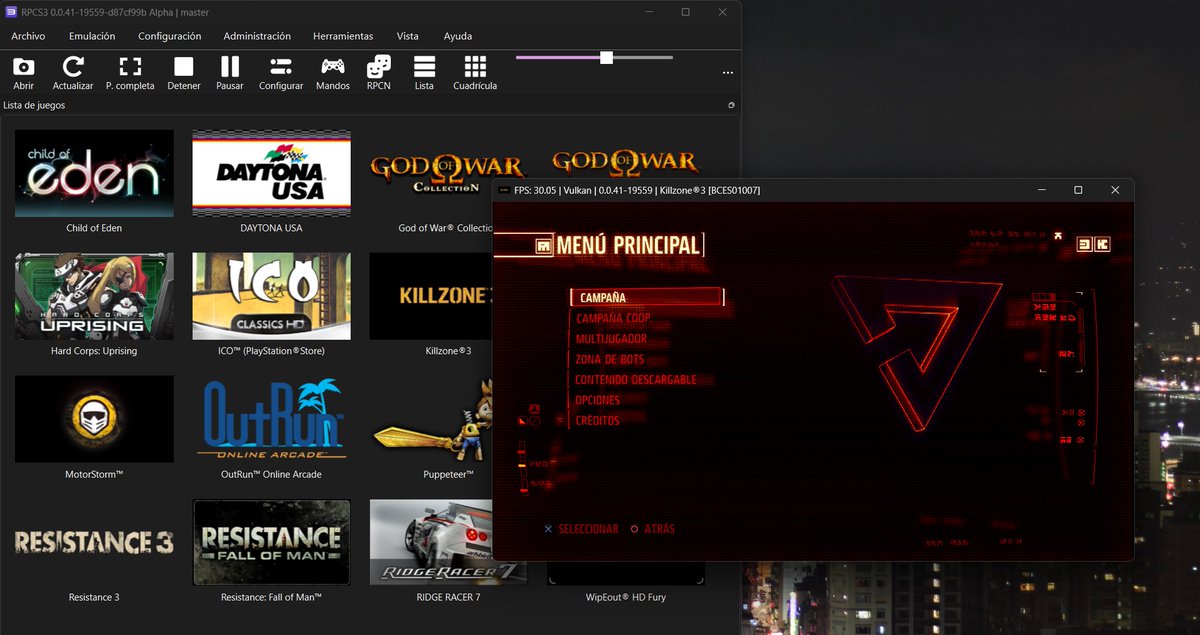The width and height of the screenshot is (1200, 635).
Task: Select ZONA DE BOTS option
Action: pos(609,359)
